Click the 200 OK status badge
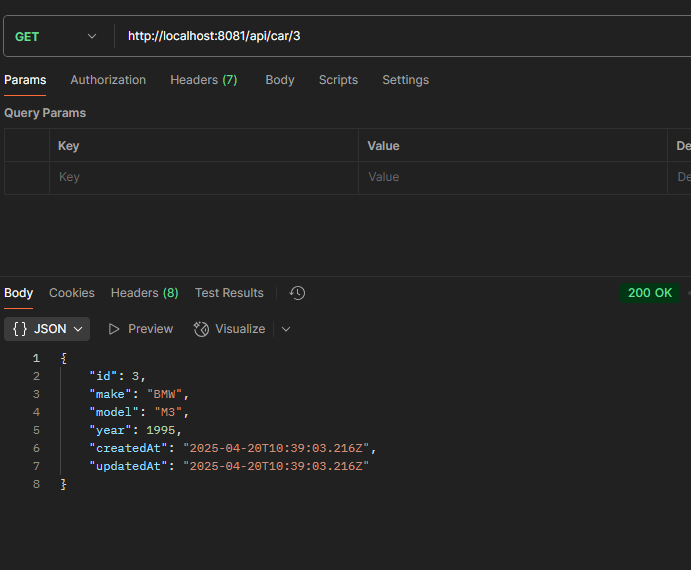This screenshot has width=691, height=570. (x=650, y=293)
